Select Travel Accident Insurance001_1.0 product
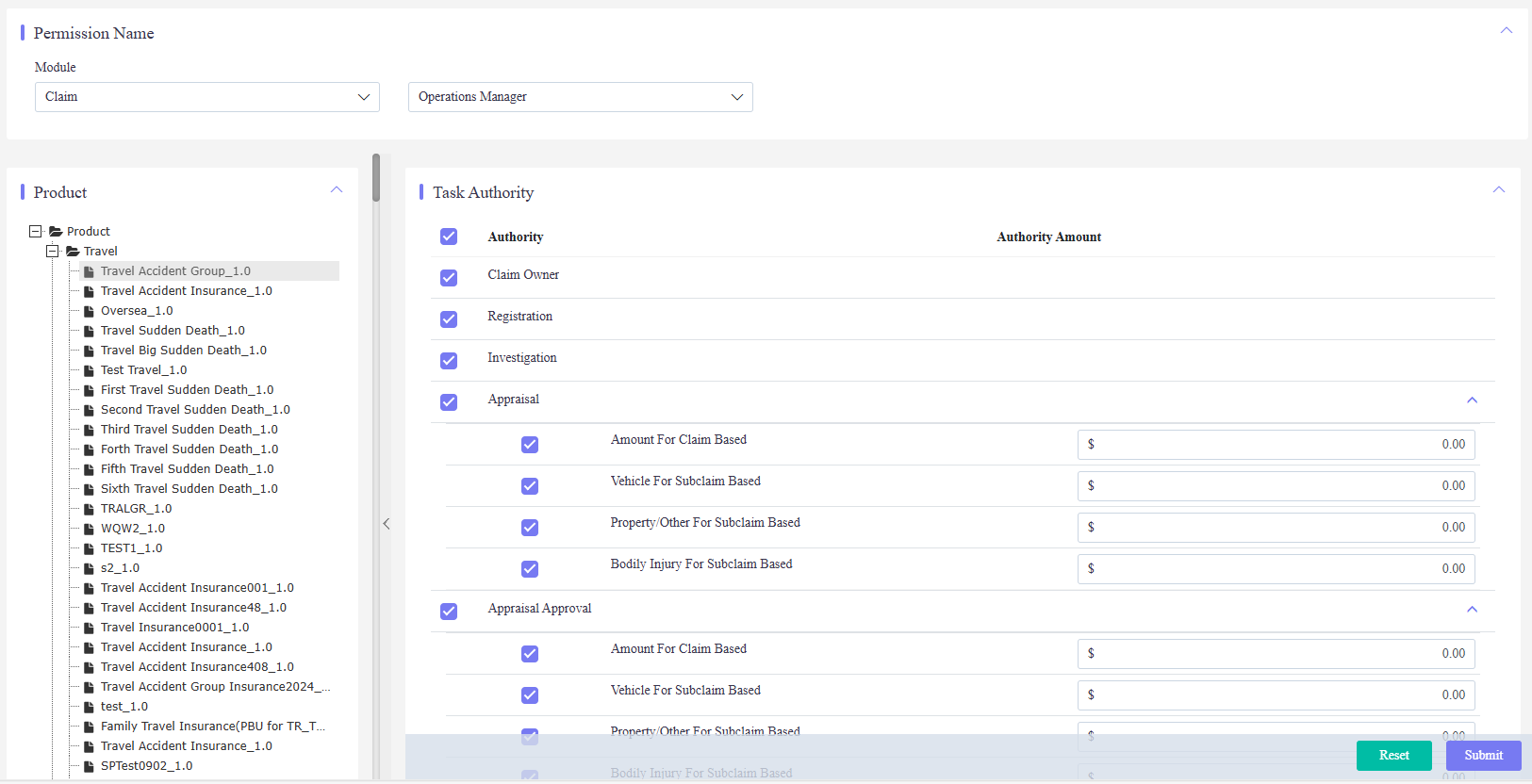This screenshot has width=1532, height=784. tap(197, 588)
